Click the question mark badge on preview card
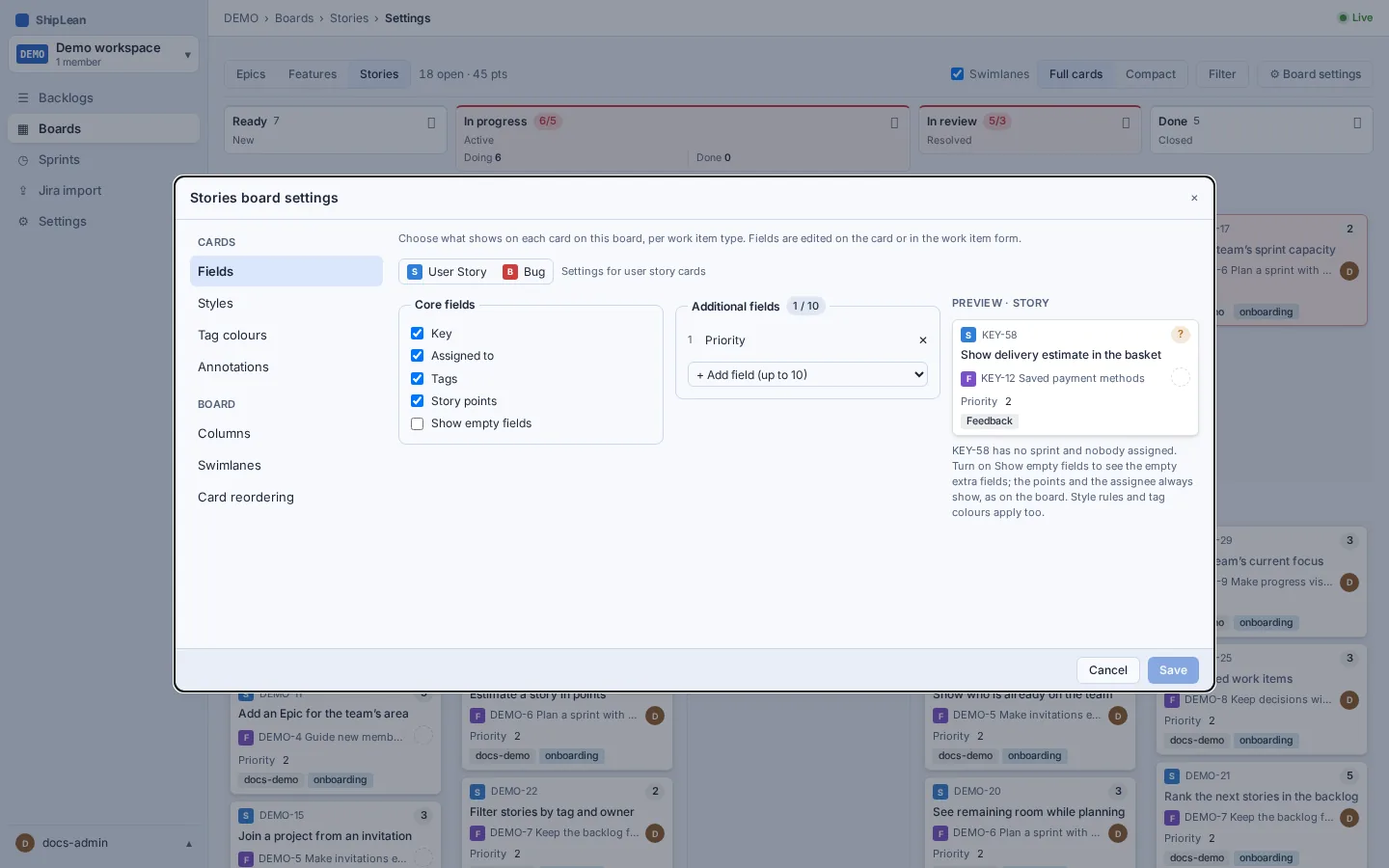 pos(1180,335)
